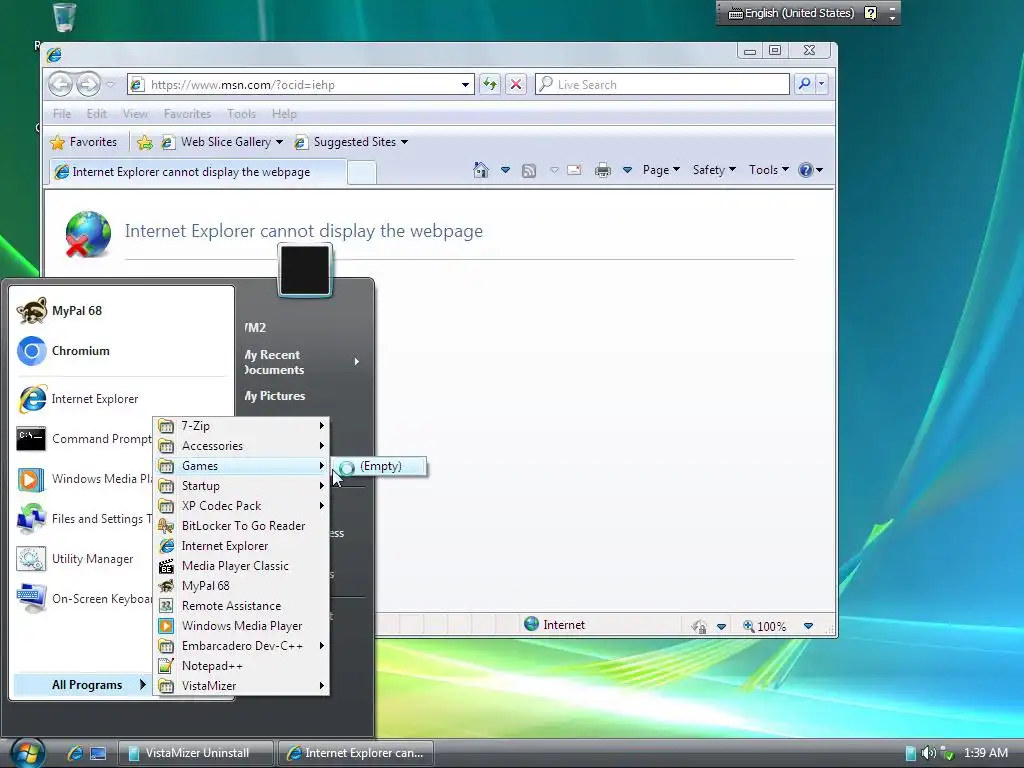Open the address bar history dropdown
Viewport: 1024px width, 768px height.
click(466, 84)
